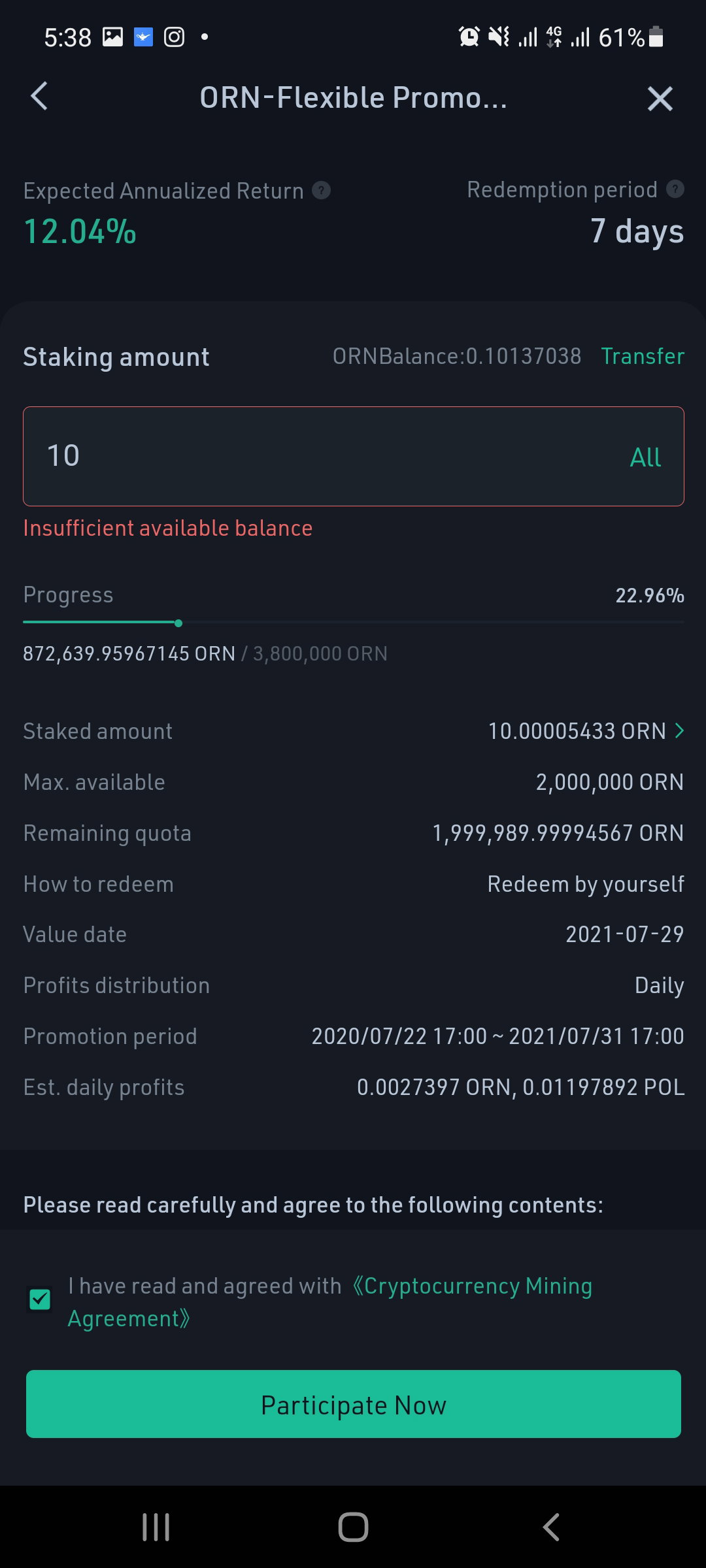Image resolution: width=706 pixels, height=1568 pixels.
Task: Tap the Participate Now button
Action: [x=354, y=1404]
